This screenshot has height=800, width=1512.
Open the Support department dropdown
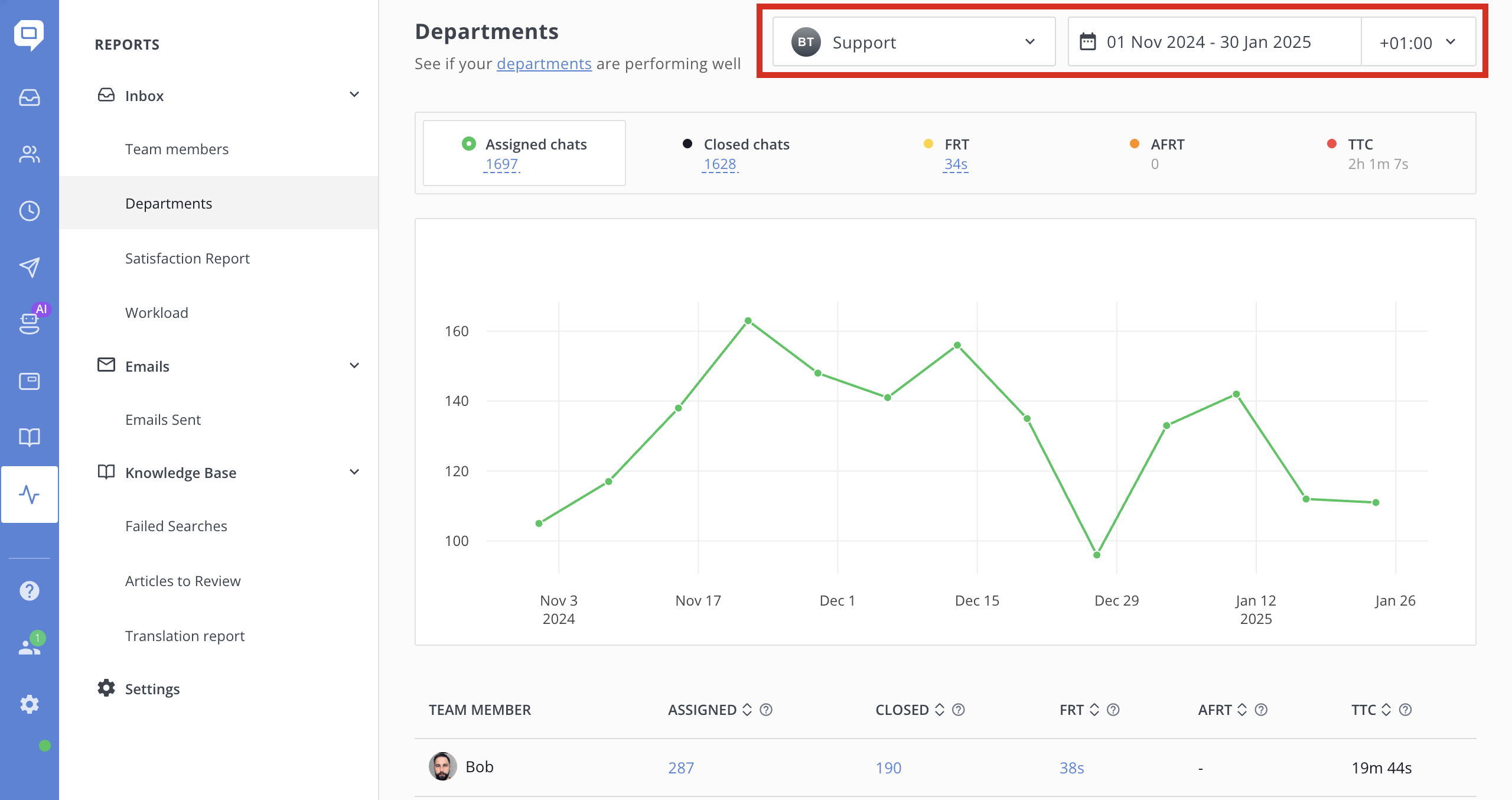(x=914, y=42)
